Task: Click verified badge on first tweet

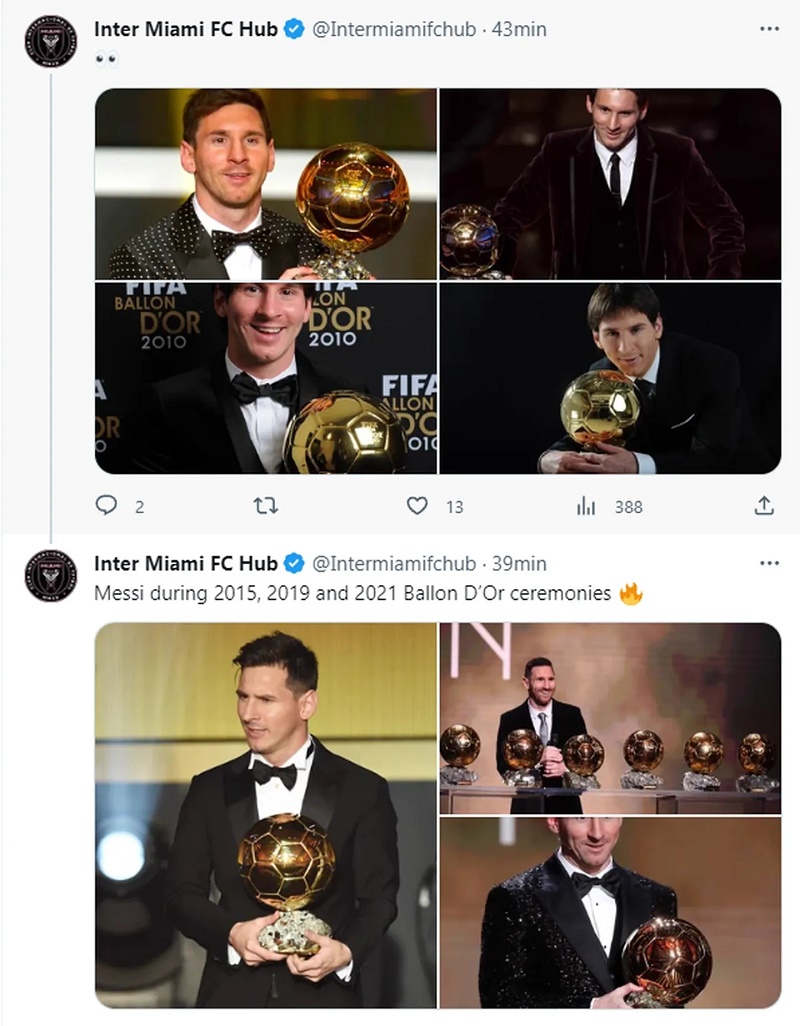Action: [x=294, y=30]
